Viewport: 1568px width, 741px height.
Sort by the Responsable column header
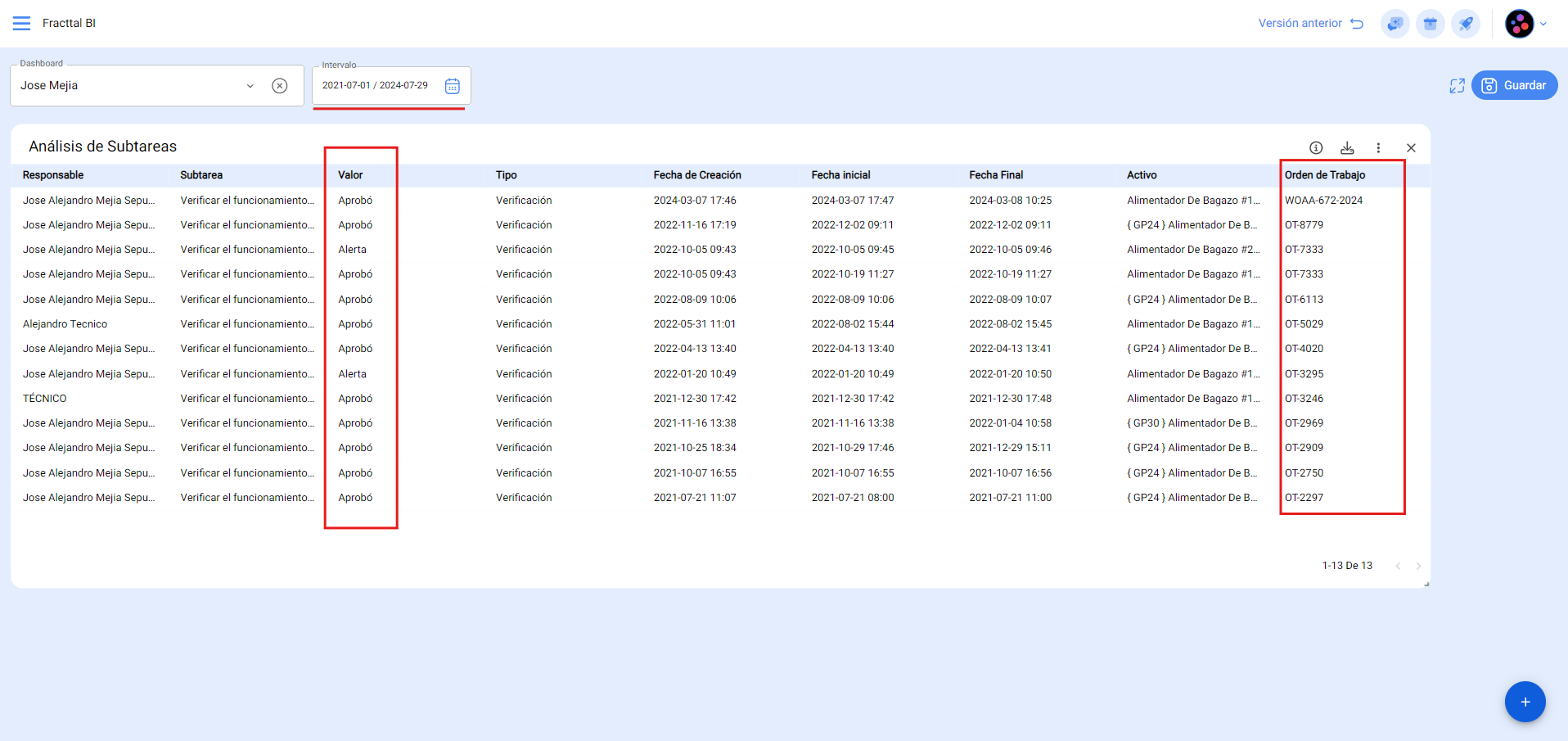pyautogui.click(x=53, y=175)
